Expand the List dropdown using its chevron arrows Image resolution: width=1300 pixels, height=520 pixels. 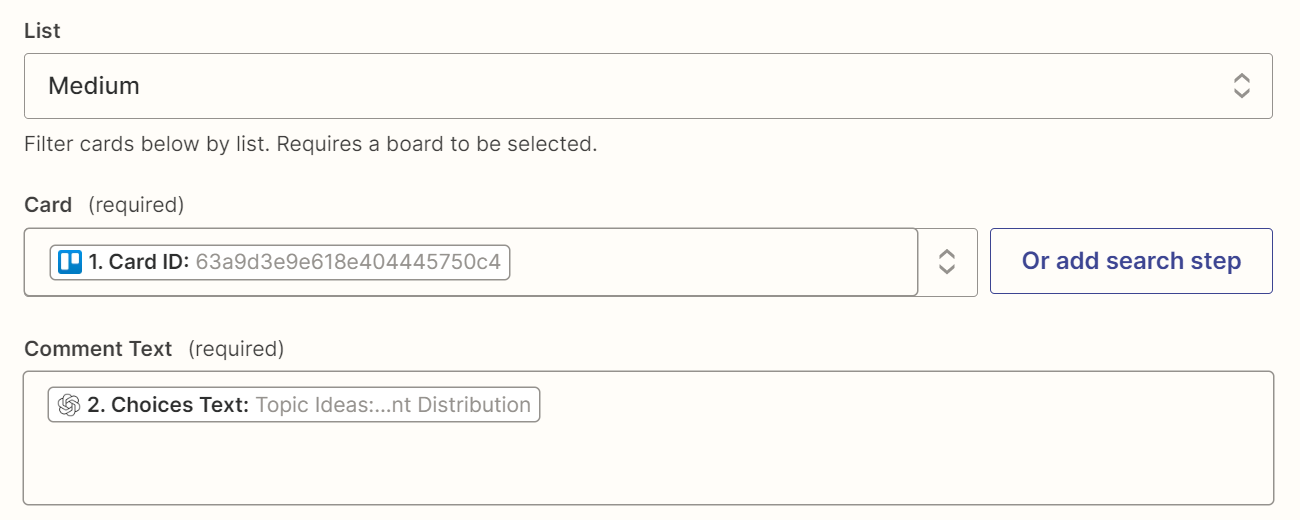pyautogui.click(x=1241, y=86)
